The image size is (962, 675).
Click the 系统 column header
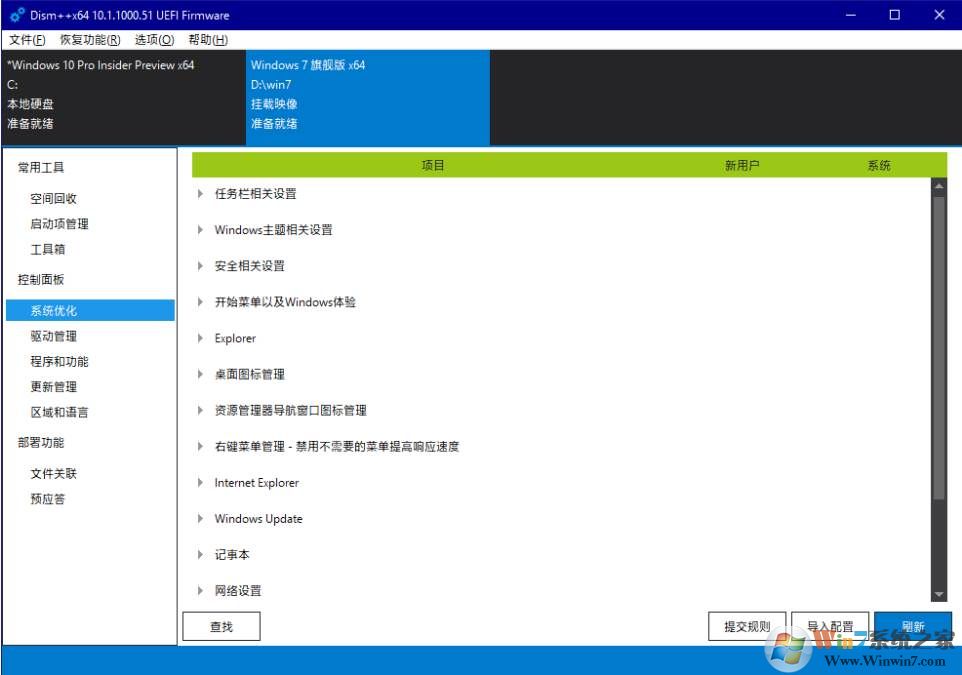point(879,166)
